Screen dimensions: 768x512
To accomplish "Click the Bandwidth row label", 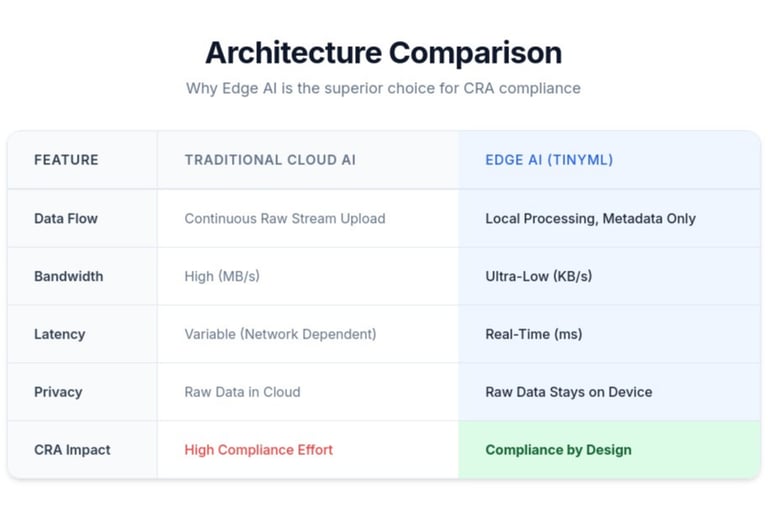I will click(x=68, y=276).
